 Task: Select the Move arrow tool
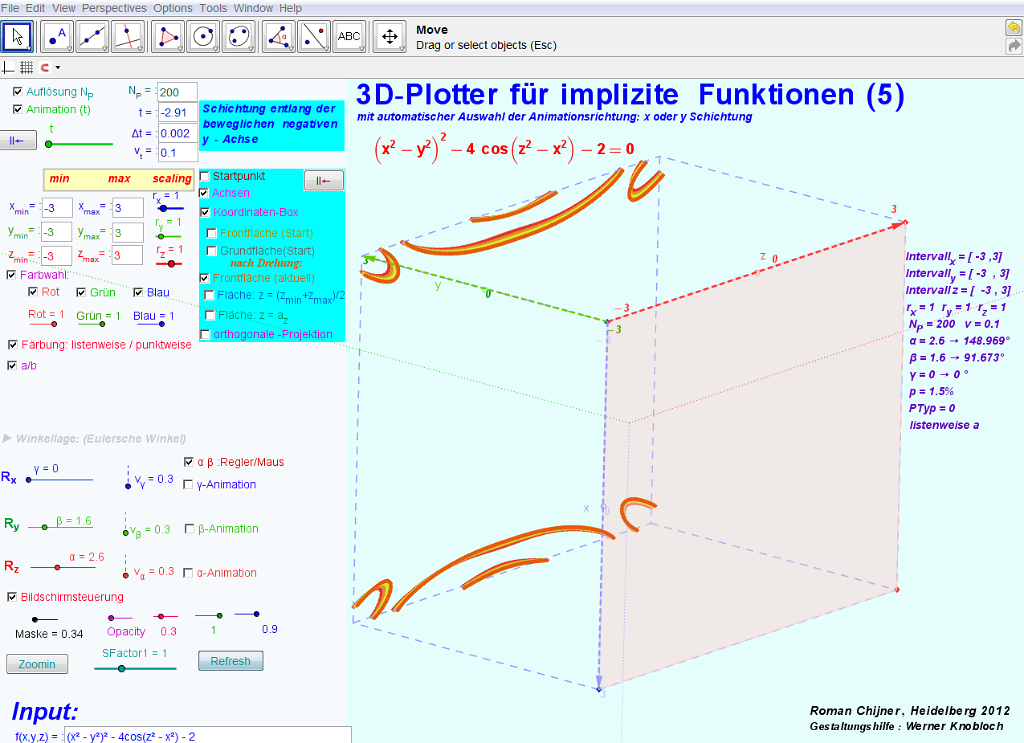tap(18, 37)
